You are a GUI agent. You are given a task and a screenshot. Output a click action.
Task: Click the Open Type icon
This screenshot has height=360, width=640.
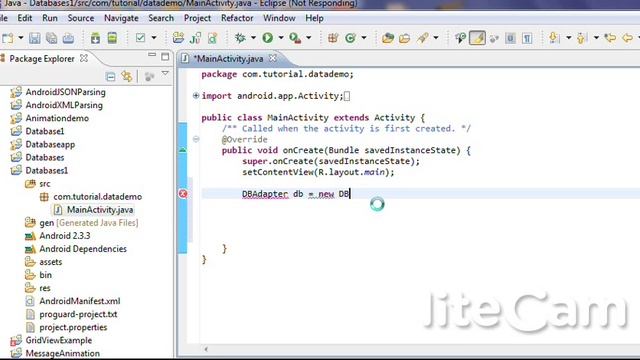click(x=388, y=38)
